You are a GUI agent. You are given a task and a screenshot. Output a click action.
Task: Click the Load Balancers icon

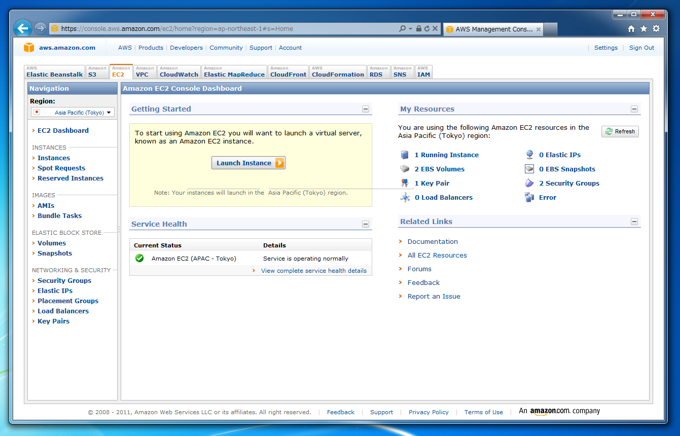coord(405,197)
